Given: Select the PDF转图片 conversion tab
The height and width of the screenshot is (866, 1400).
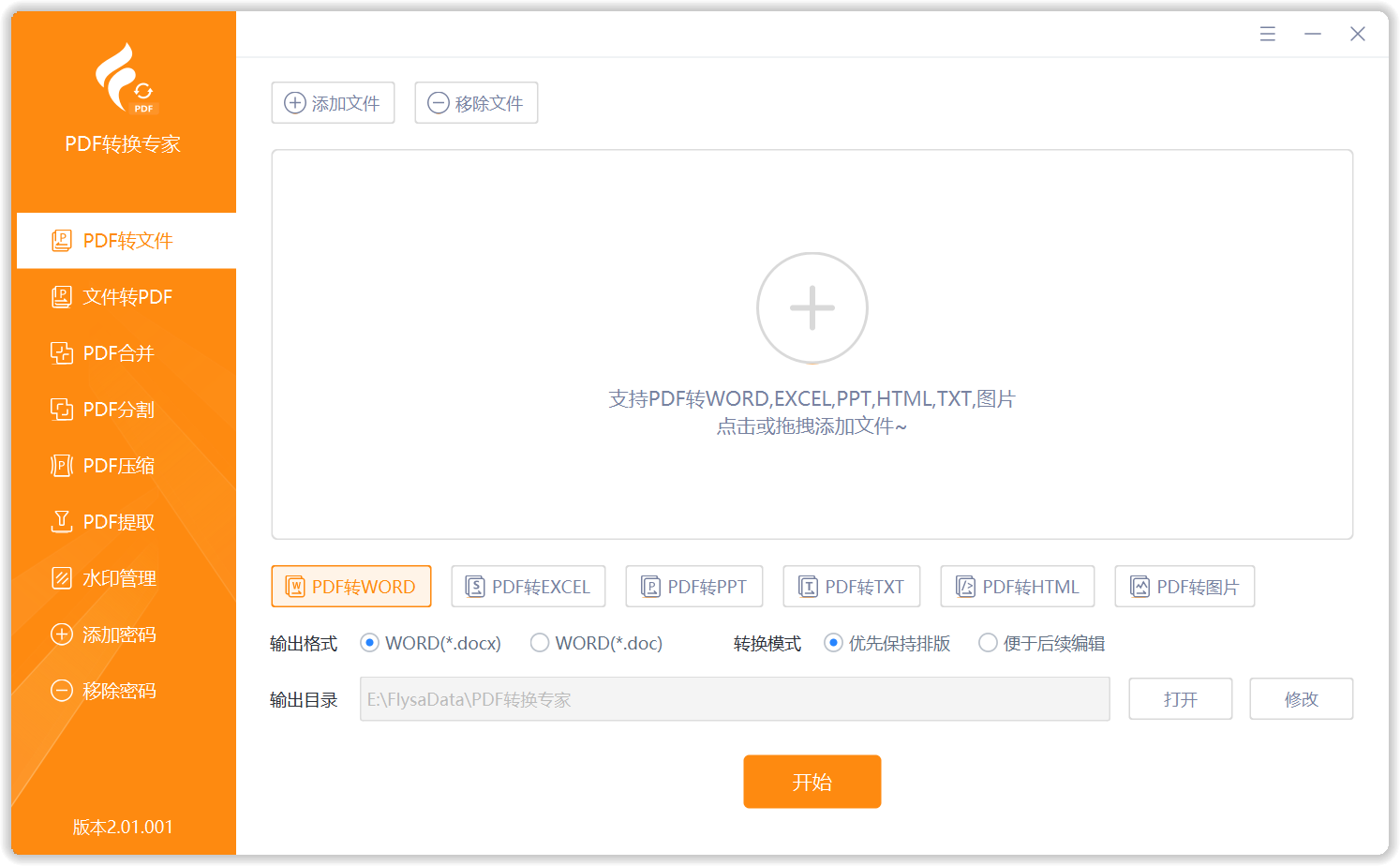Looking at the screenshot, I should click(1184, 587).
